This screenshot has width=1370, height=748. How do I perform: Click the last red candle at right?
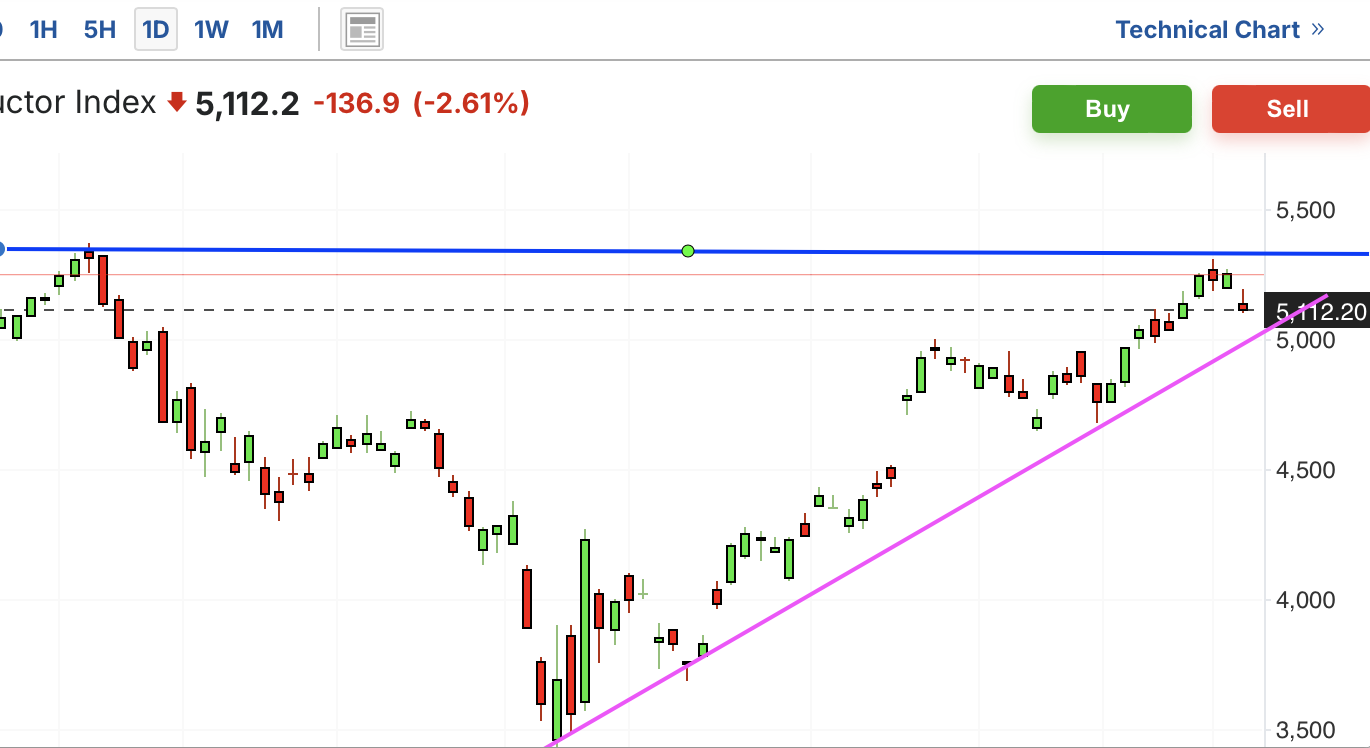click(x=1243, y=306)
